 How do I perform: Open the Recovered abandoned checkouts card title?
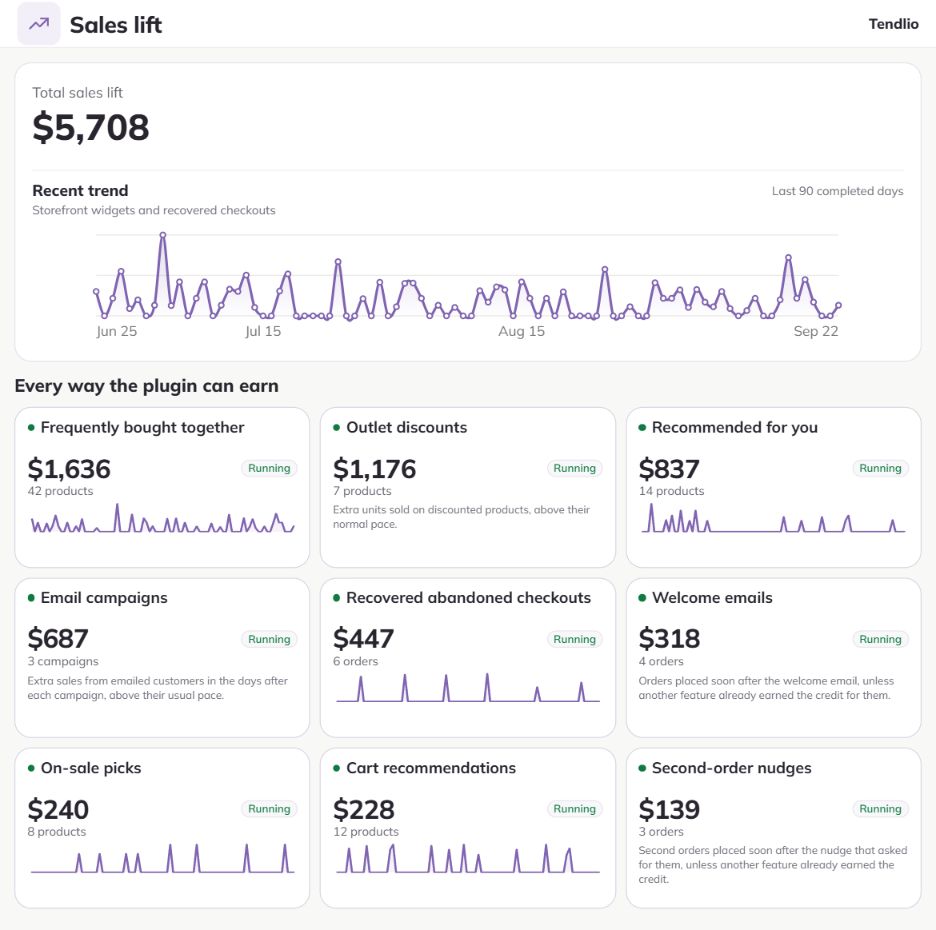click(x=469, y=598)
